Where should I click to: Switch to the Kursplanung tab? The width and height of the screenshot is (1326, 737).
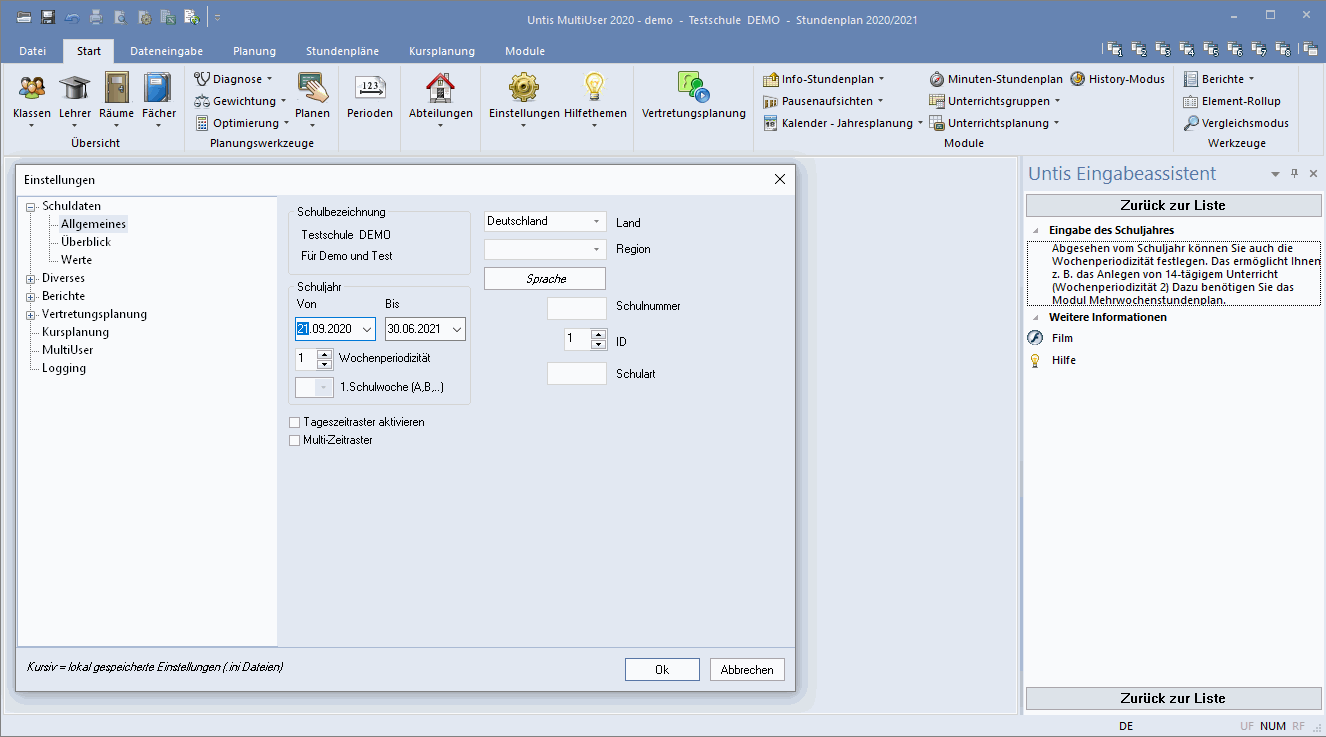442,51
